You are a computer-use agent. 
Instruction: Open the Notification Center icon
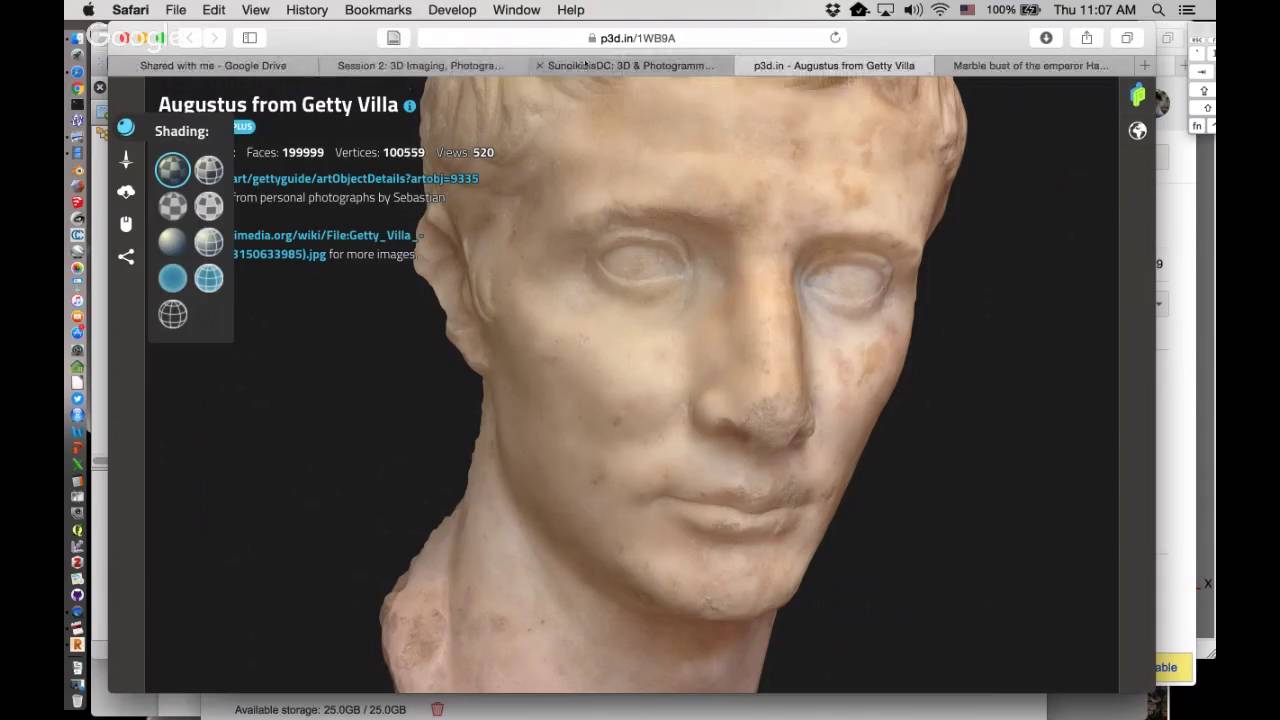(x=1187, y=10)
